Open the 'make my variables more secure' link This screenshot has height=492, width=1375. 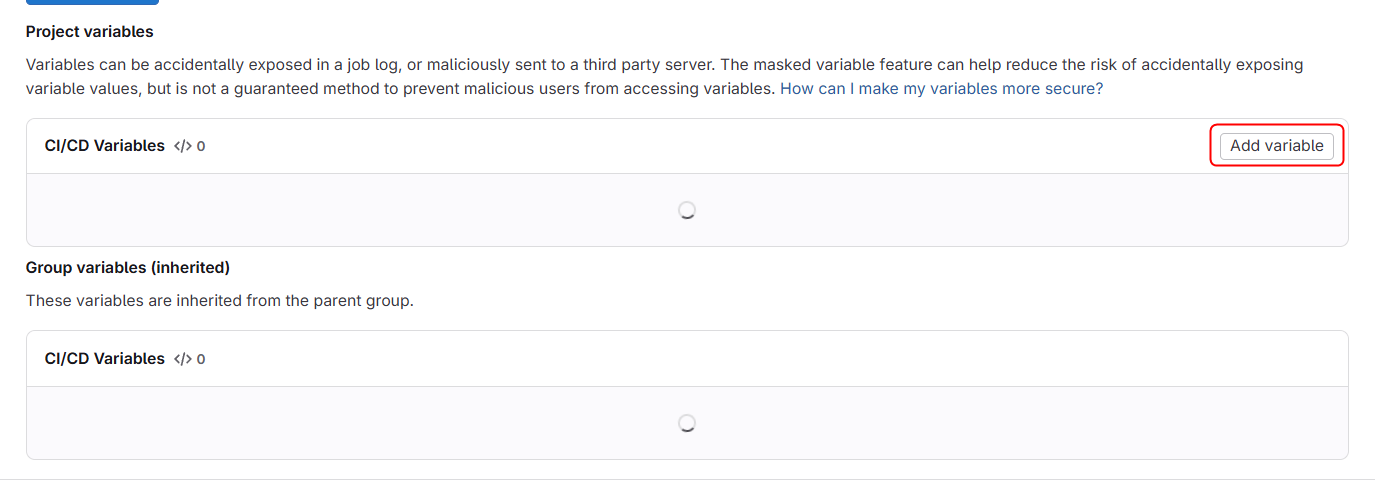pos(941,88)
